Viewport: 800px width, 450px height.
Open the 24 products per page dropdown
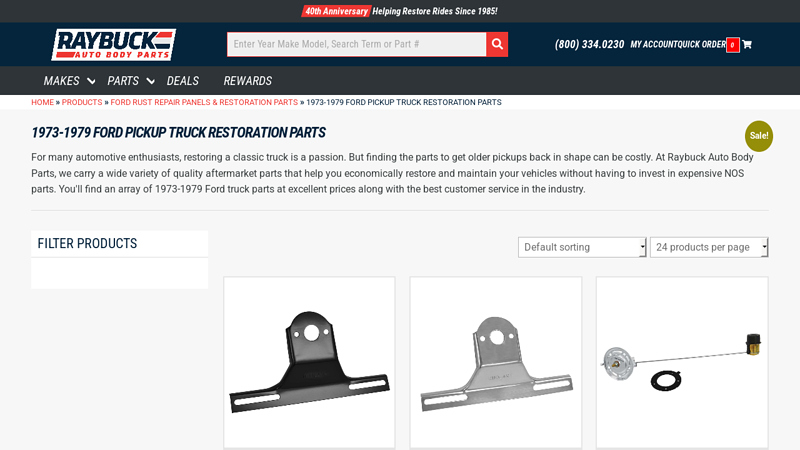tap(709, 247)
